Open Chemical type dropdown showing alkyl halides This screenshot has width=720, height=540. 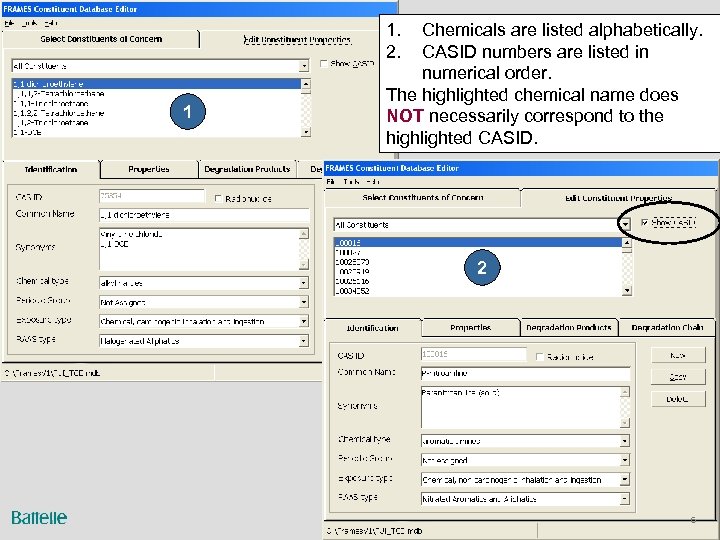pyautogui.click(x=304, y=283)
